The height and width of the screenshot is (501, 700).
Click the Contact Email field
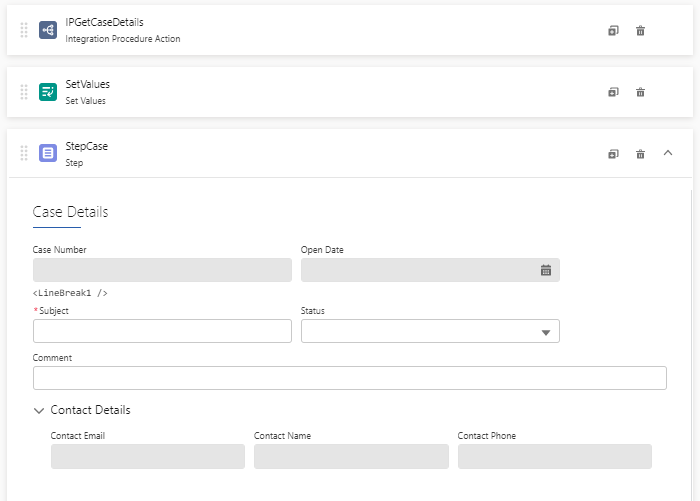[x=148, y=457]
